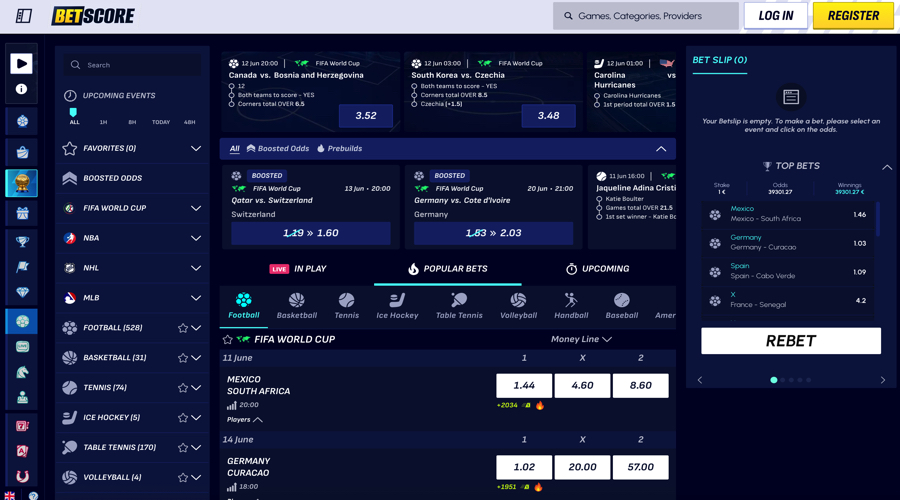Screen dimensions: 900x500
Task: Open the shopping bag icon in left rail
Action: (x=22, y=152)
